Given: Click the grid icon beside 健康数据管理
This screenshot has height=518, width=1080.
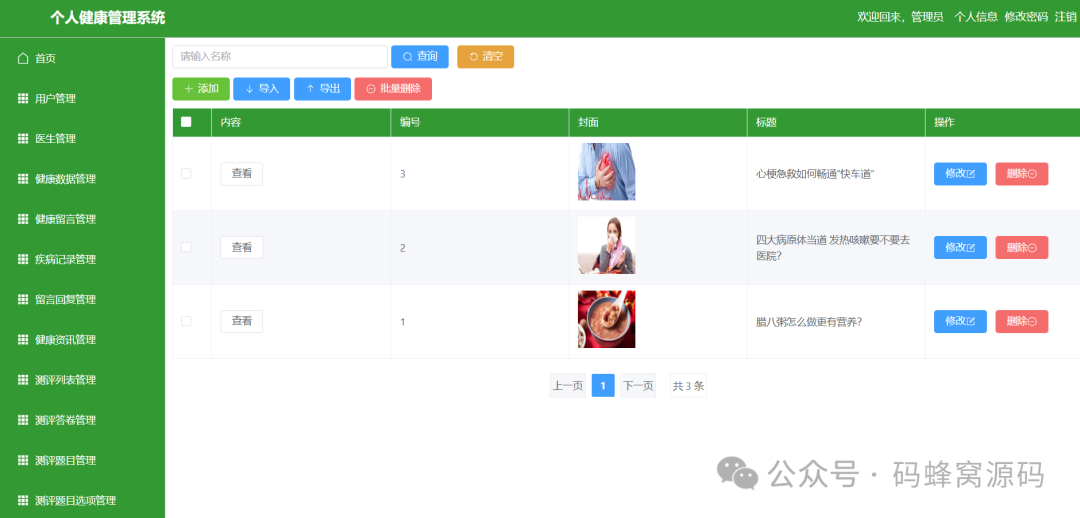Looking at the screenshot, I should (23, 179).
